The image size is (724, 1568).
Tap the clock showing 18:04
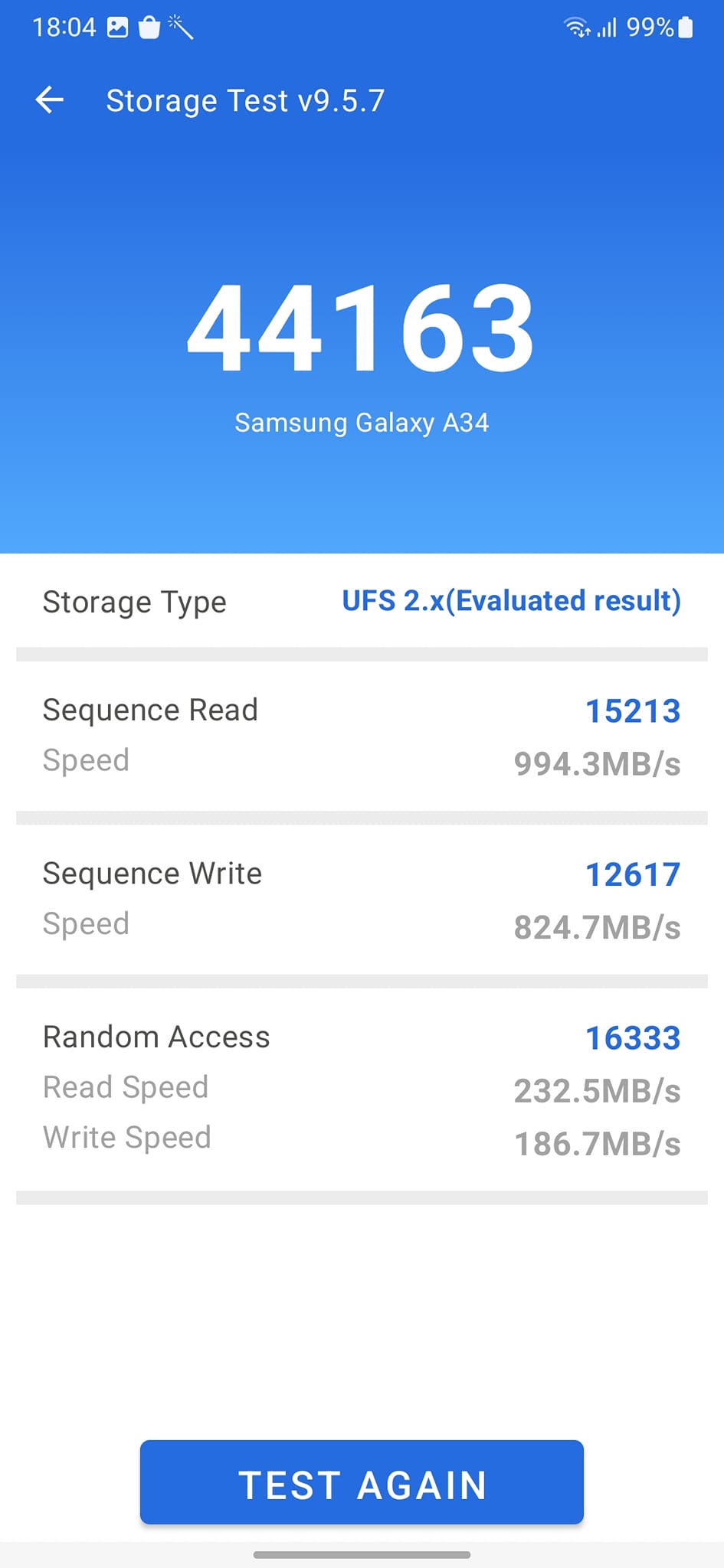pos(64,28)
